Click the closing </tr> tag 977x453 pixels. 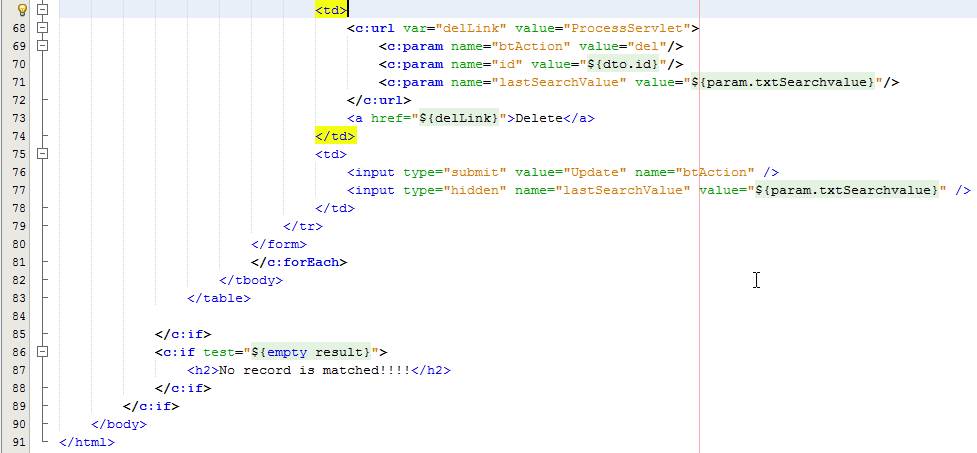click(x=303, y=226)
